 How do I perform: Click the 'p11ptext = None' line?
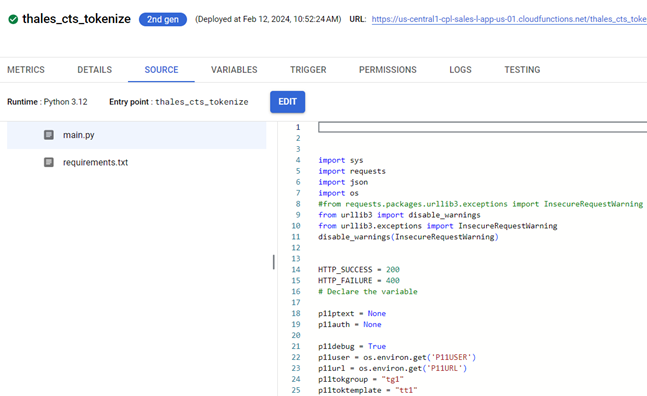coord(352,314)
